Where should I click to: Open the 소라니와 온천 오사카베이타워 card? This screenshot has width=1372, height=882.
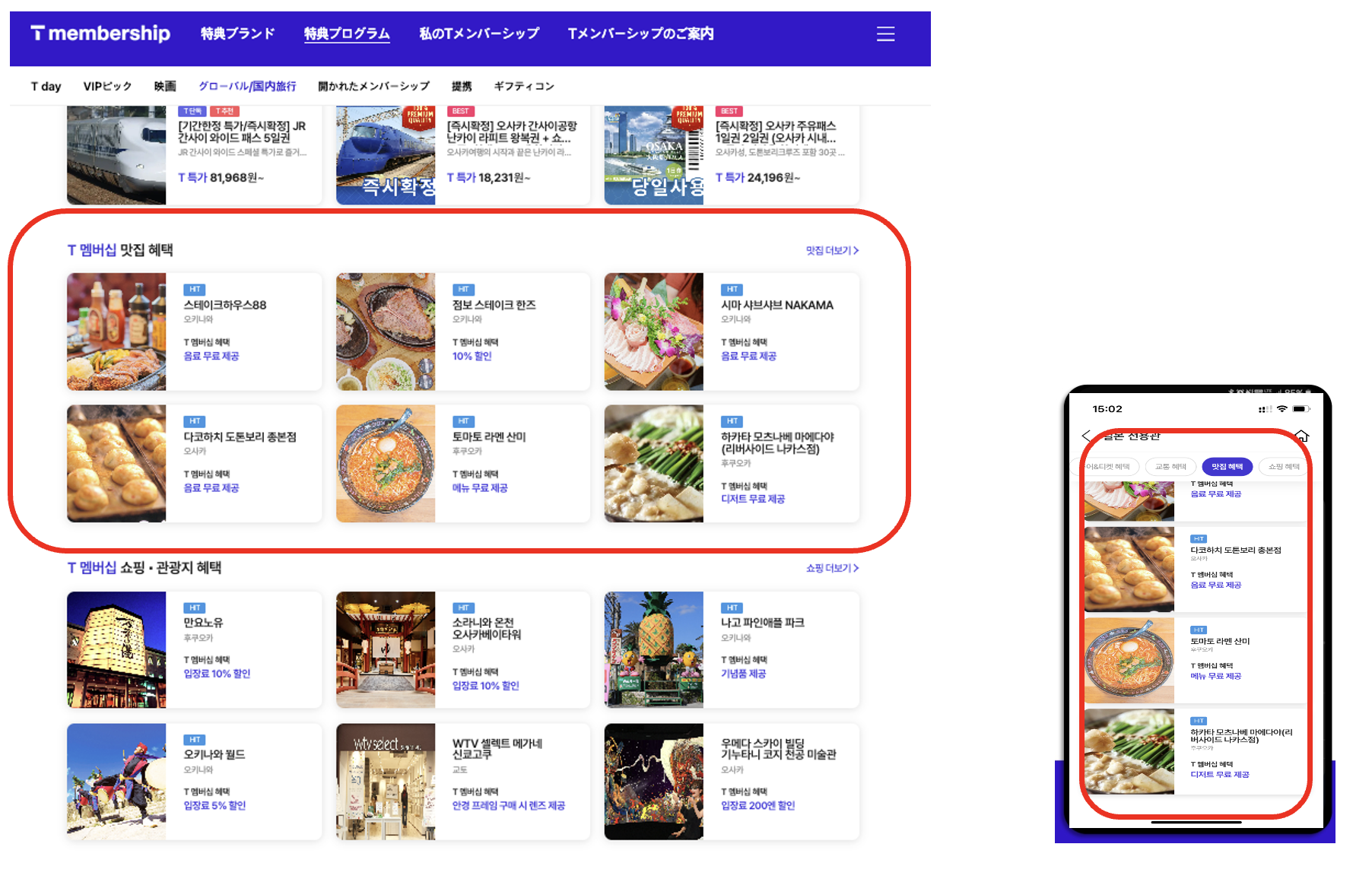[462, 650]
